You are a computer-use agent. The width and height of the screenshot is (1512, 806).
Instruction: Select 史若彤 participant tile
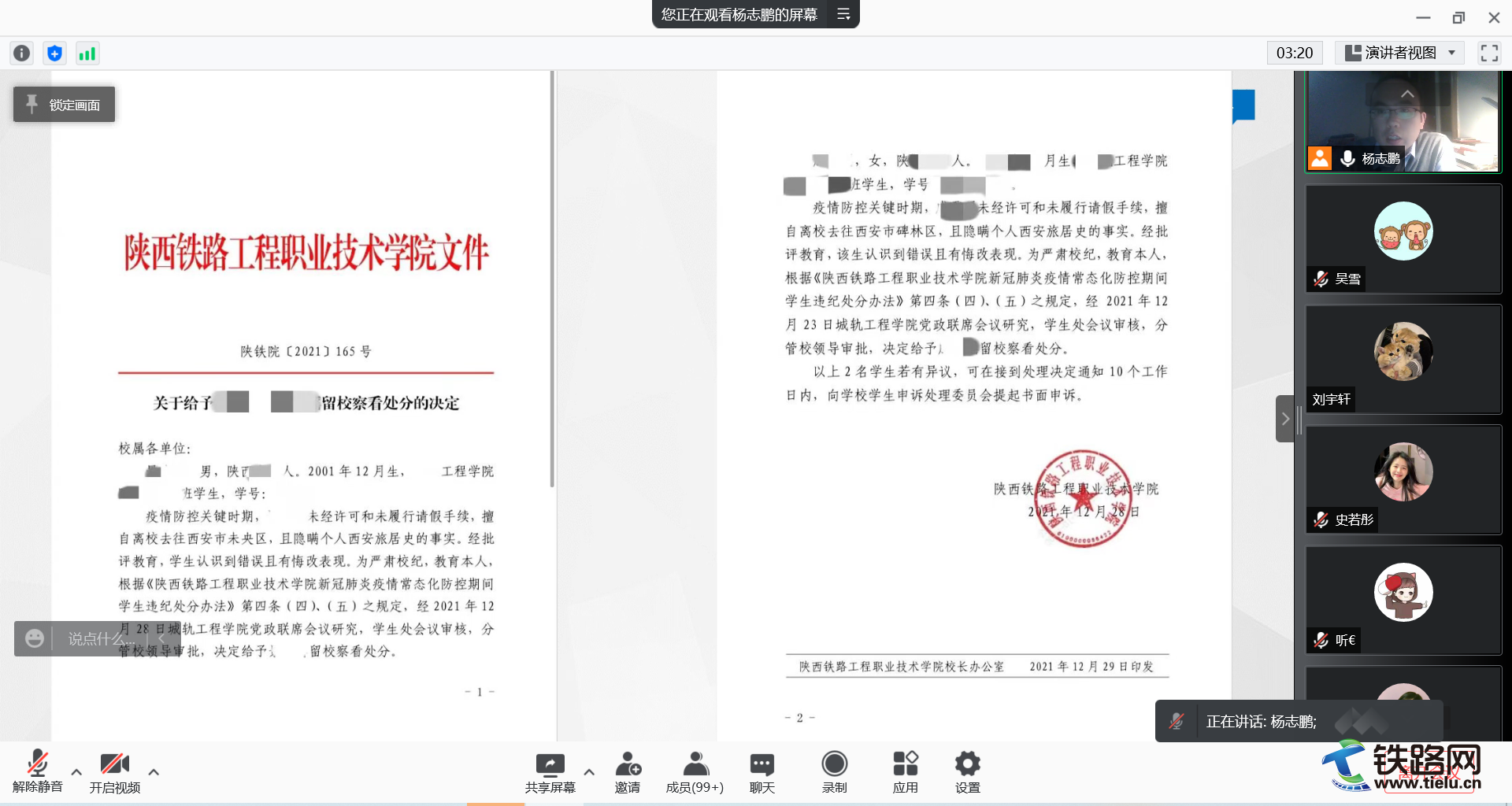pos(1403,480)
